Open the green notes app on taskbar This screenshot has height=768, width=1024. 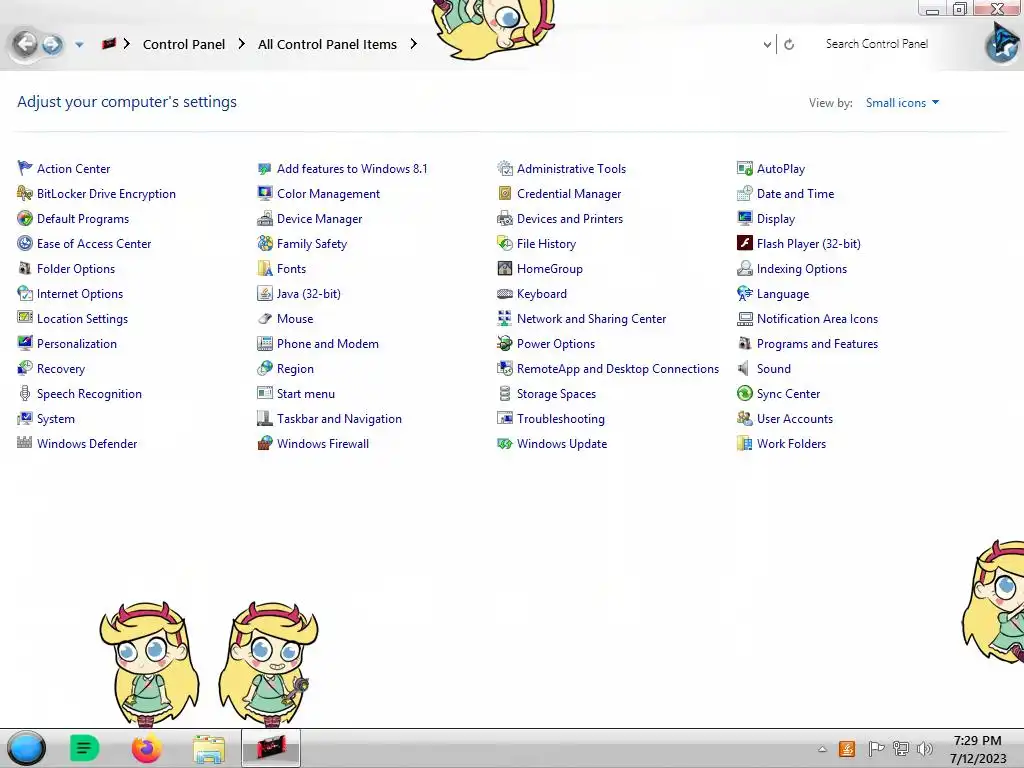coord(84,748)
